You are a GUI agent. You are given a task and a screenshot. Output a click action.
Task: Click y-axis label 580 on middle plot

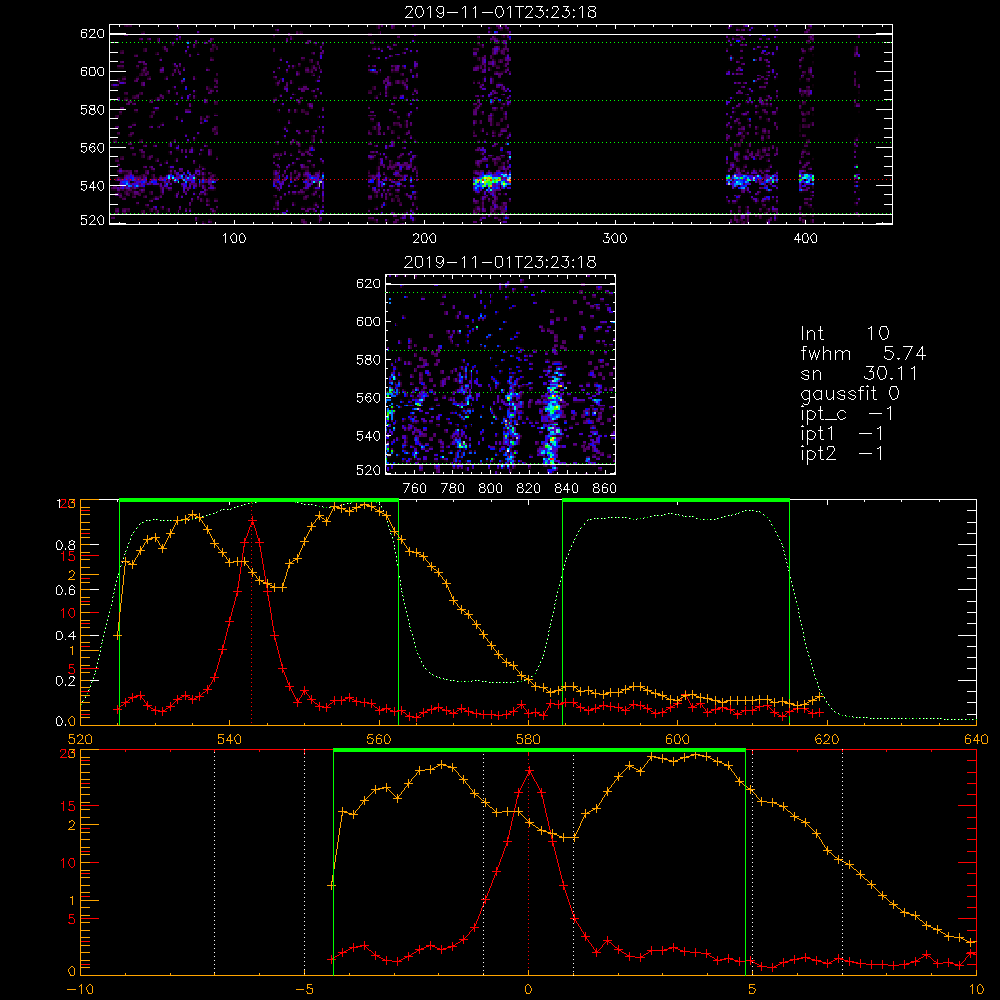click(368, 360)
